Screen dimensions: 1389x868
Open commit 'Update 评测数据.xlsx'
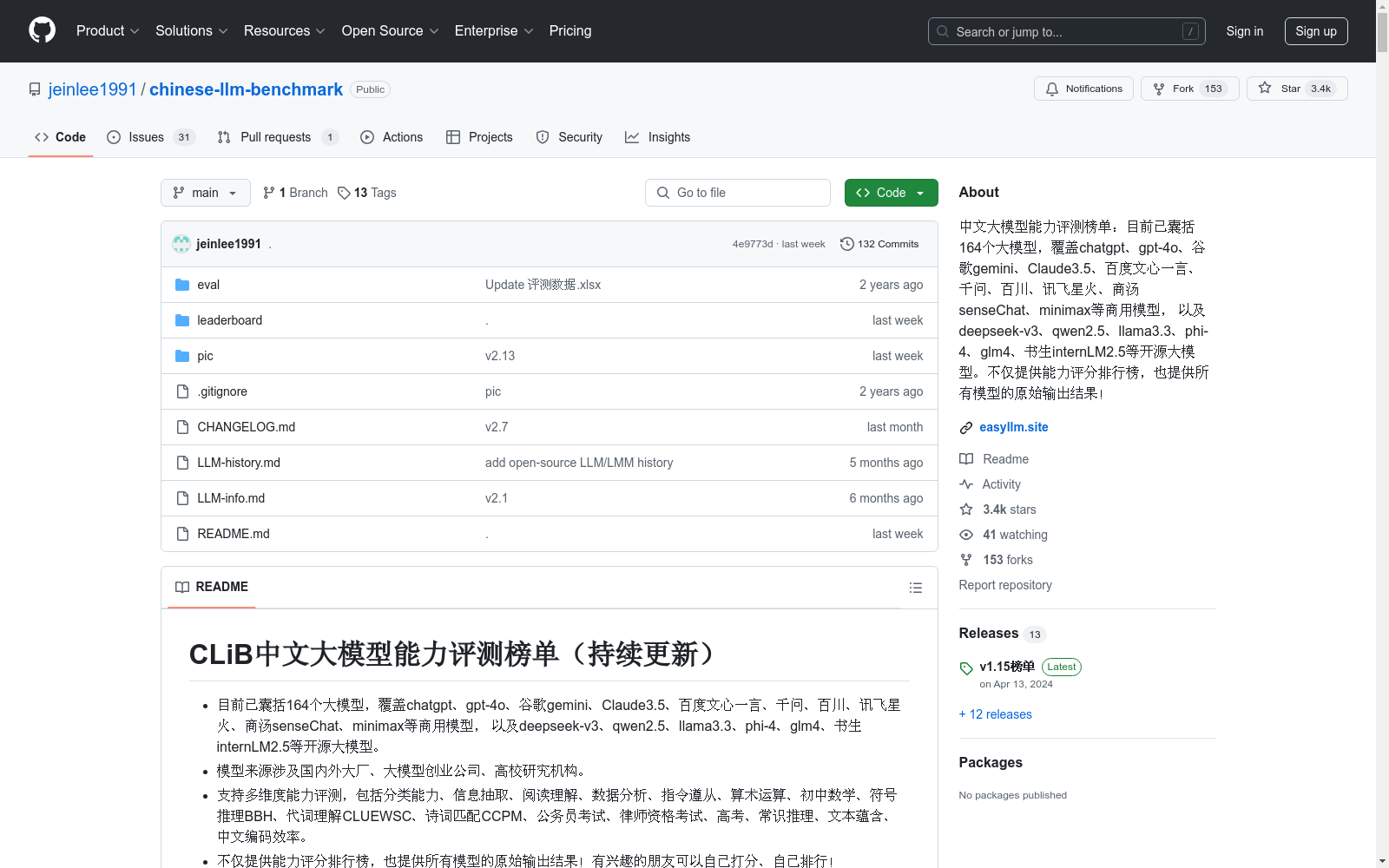543,285
